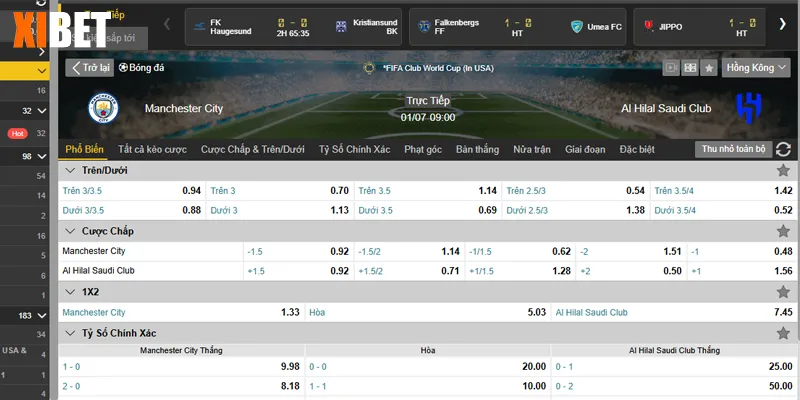Switch to the Phạt góc tab
This screenshot has height=400, width=800.
point(423,149)
